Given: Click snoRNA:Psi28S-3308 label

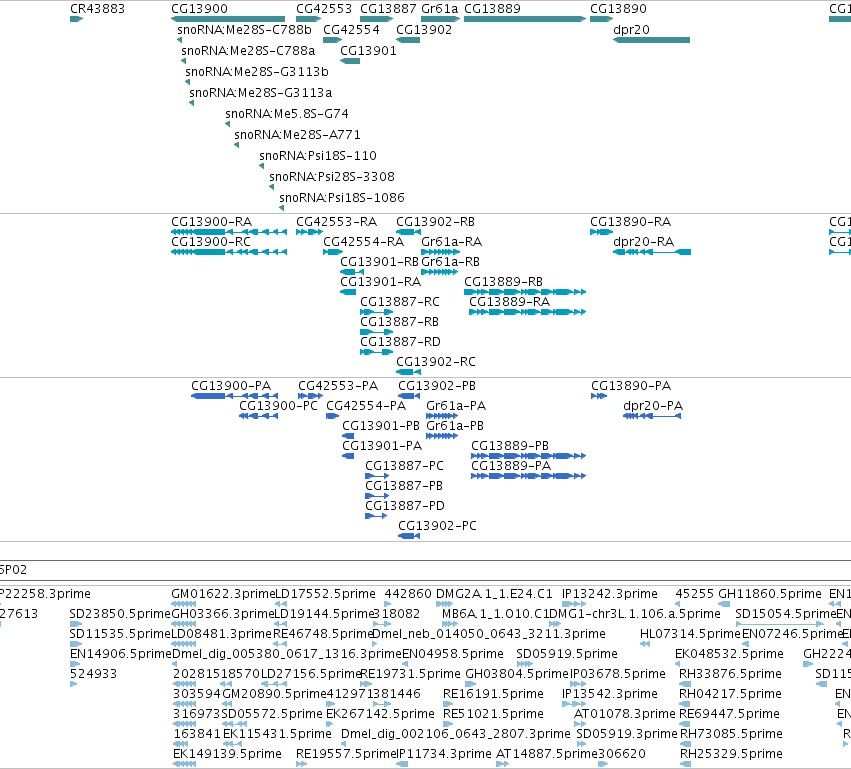Looking at the screenshot, I should 332,177.
